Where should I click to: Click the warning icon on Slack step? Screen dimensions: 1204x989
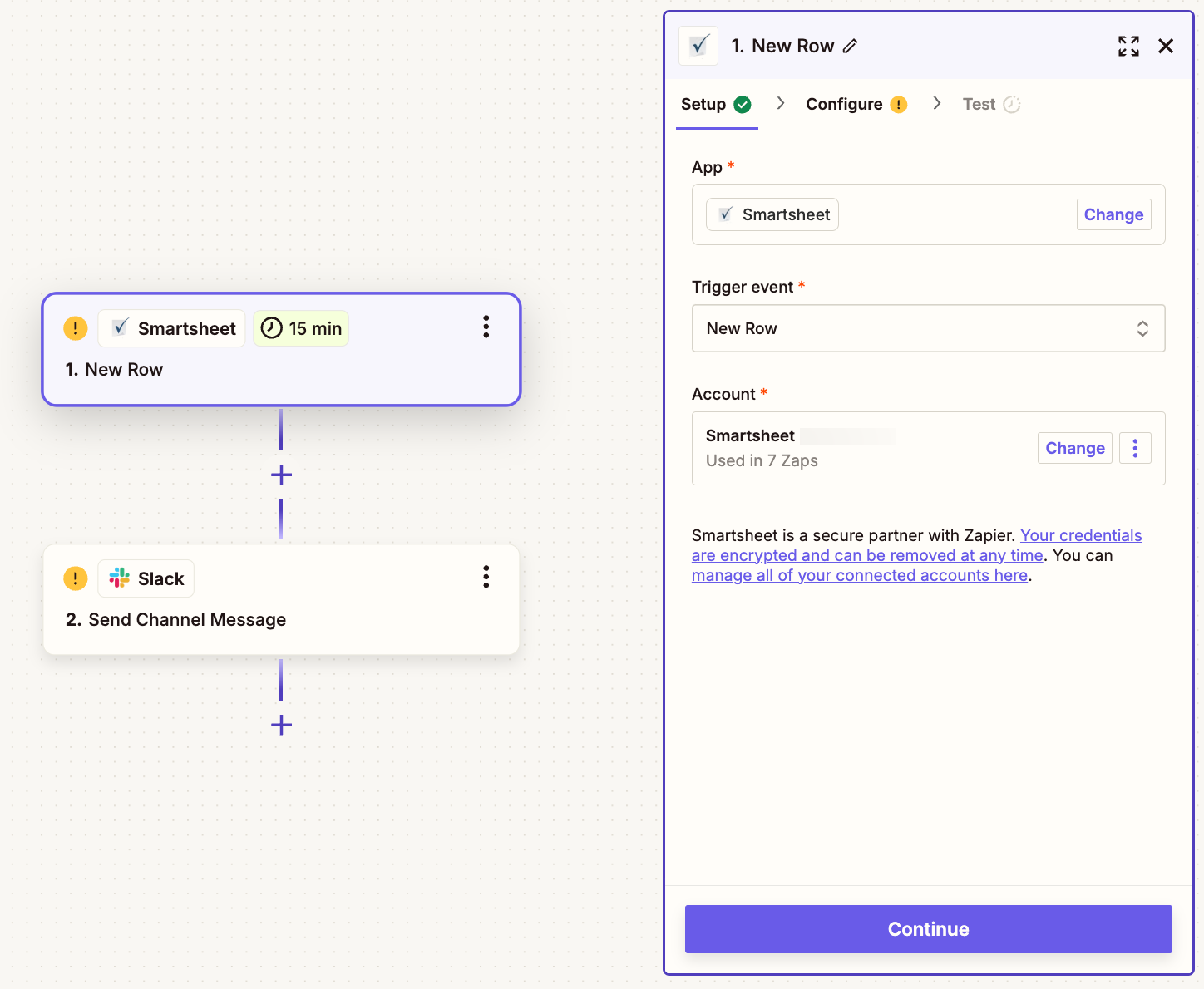(76, 578)
